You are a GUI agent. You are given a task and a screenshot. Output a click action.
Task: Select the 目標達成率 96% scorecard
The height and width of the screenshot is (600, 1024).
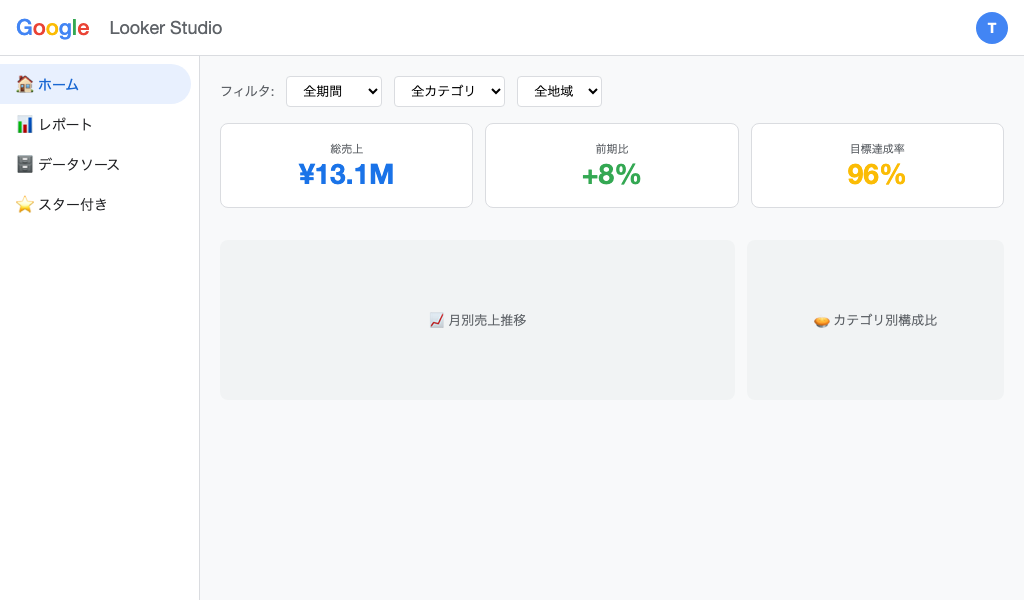click(877, 166)
